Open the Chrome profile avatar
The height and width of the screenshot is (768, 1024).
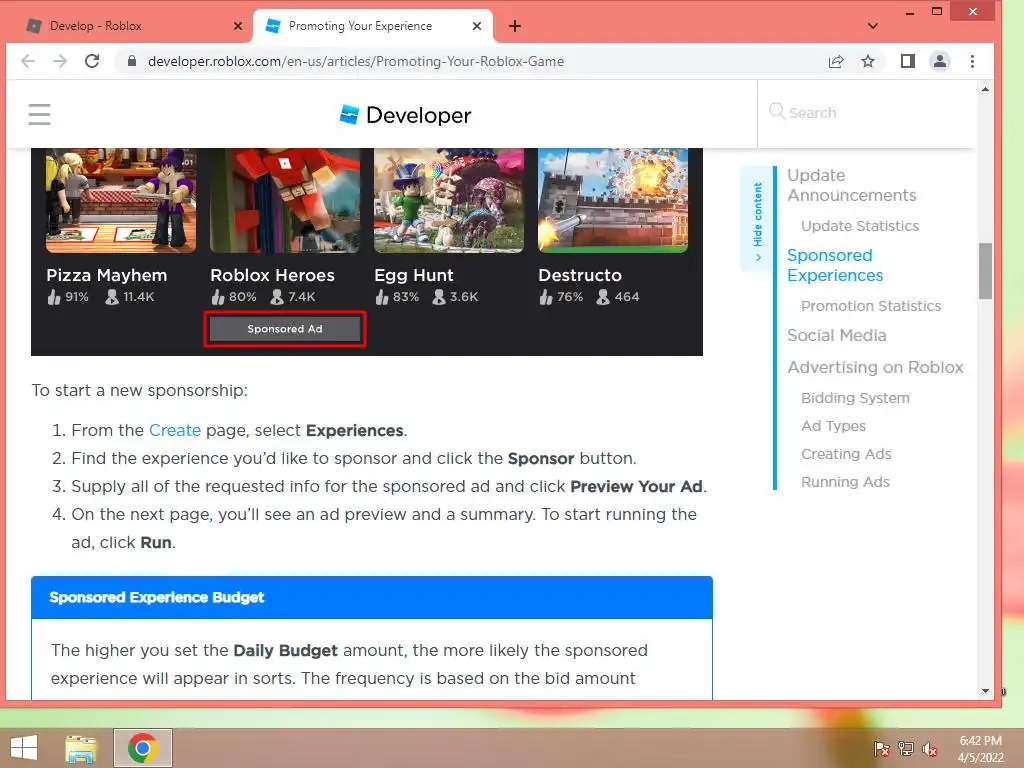point(940,61)
